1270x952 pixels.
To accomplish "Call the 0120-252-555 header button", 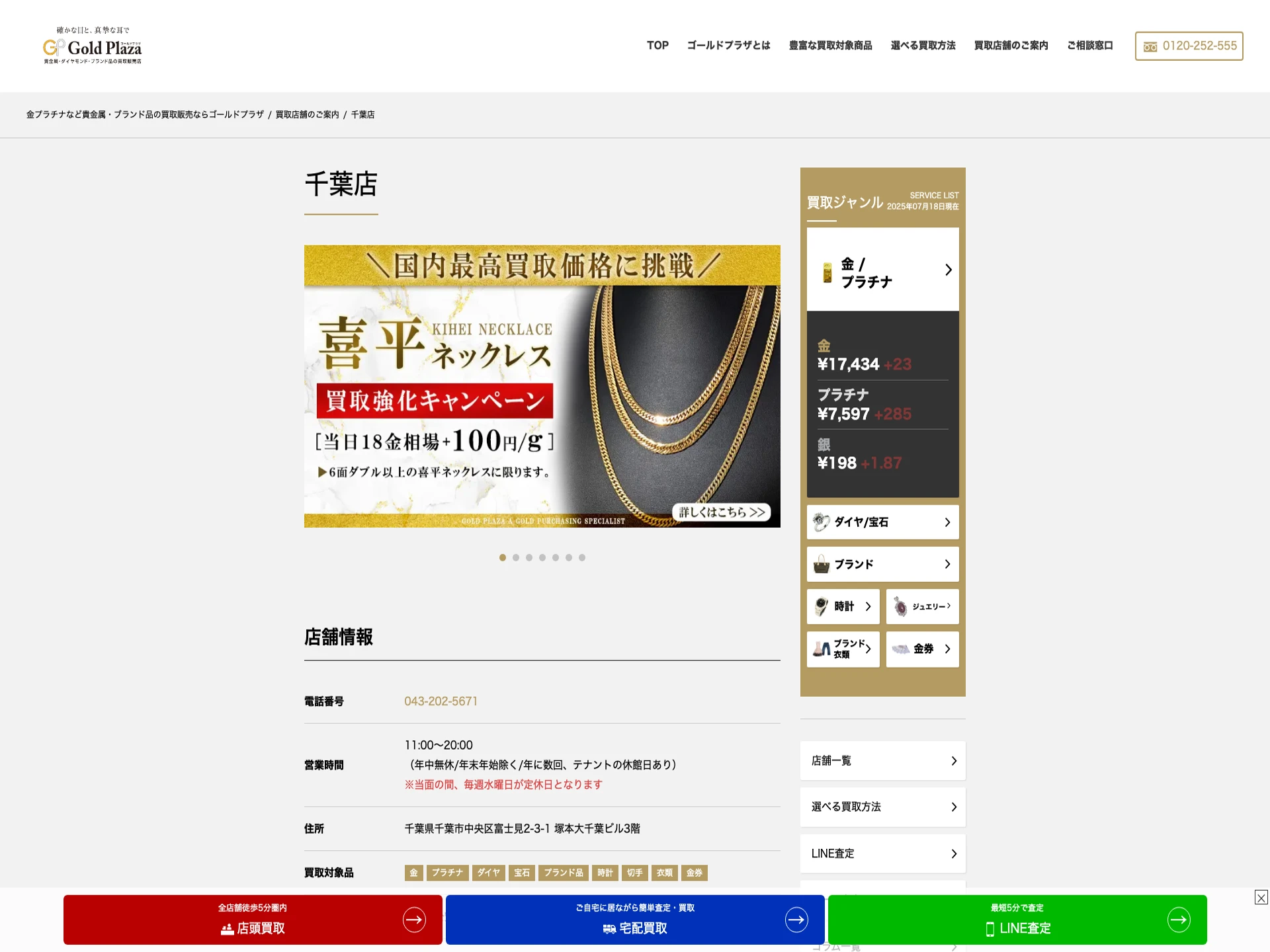I will click(x=1189, y=46).
